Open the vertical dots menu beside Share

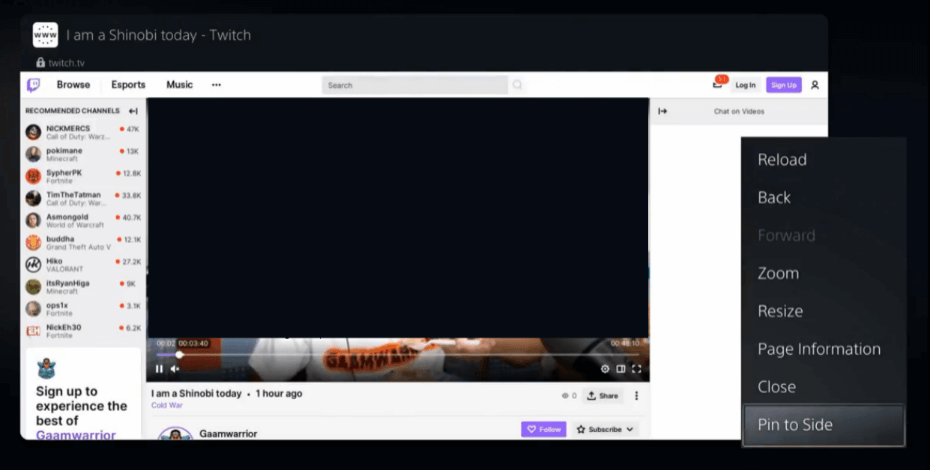pos(636,396)
